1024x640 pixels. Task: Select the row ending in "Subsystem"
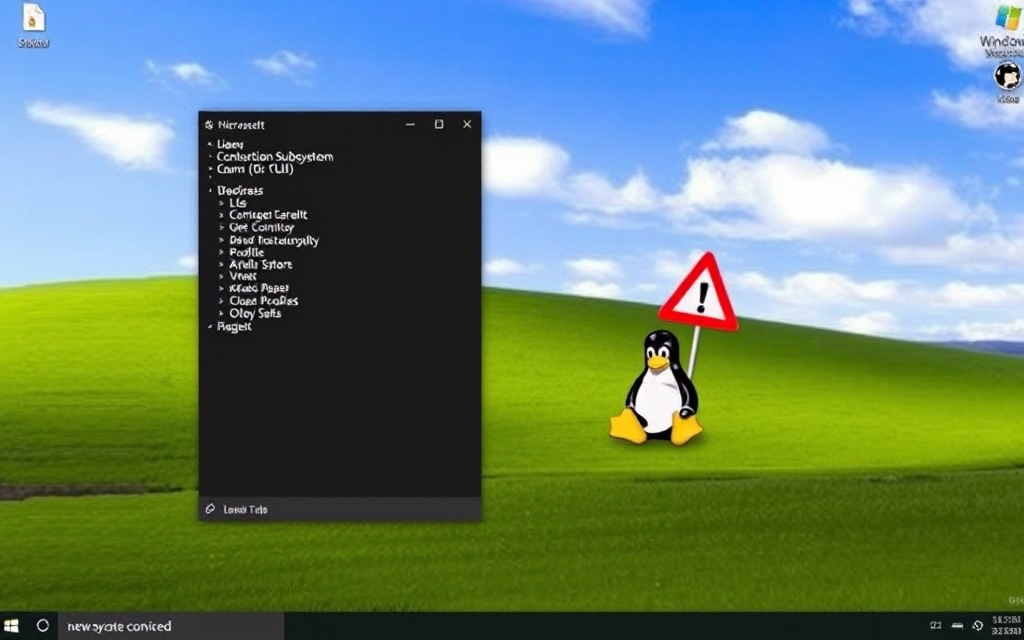275,157
